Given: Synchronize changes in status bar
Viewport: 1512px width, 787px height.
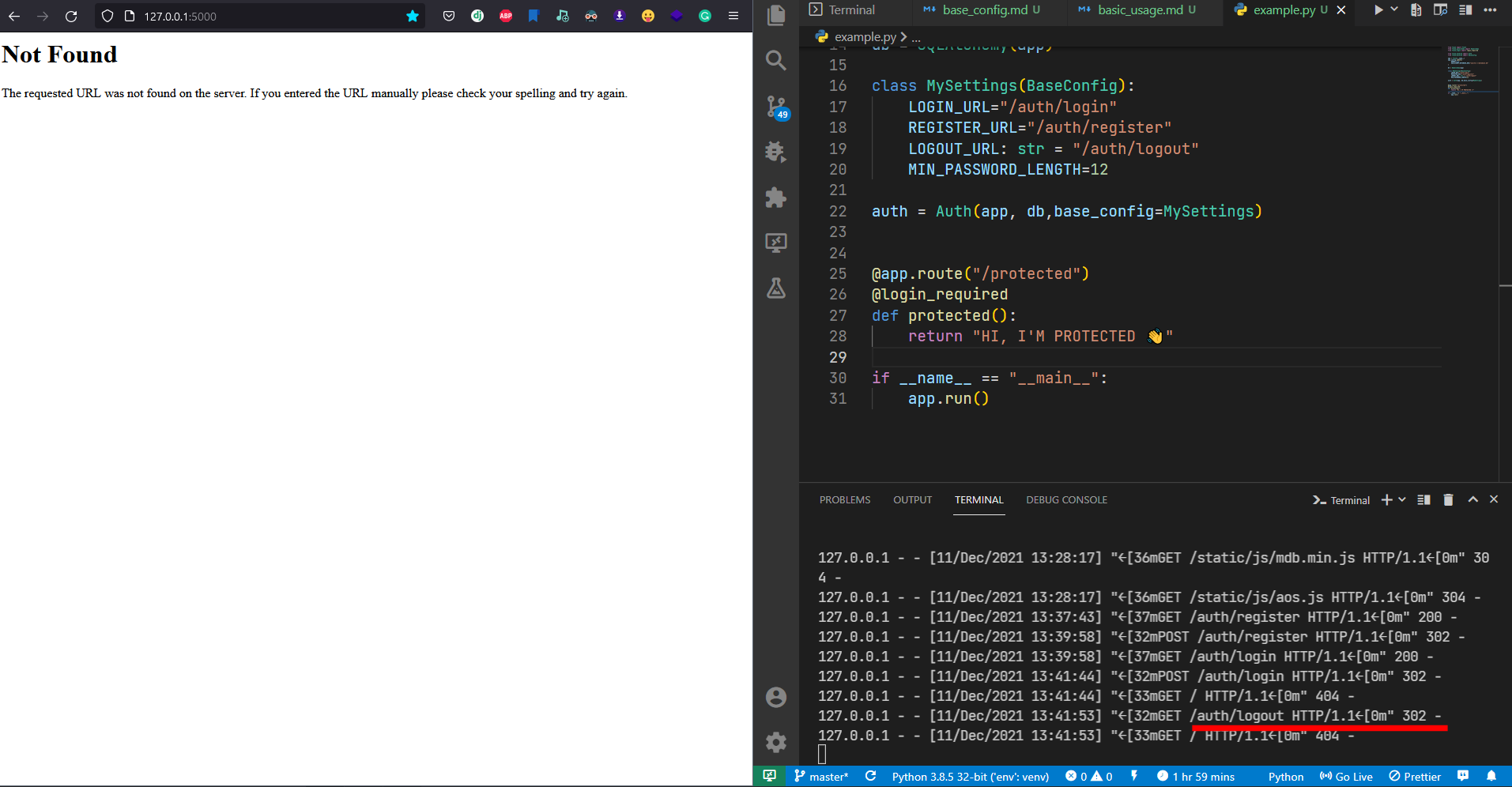Looking at the screenshot, I should (x=871, y=777).
